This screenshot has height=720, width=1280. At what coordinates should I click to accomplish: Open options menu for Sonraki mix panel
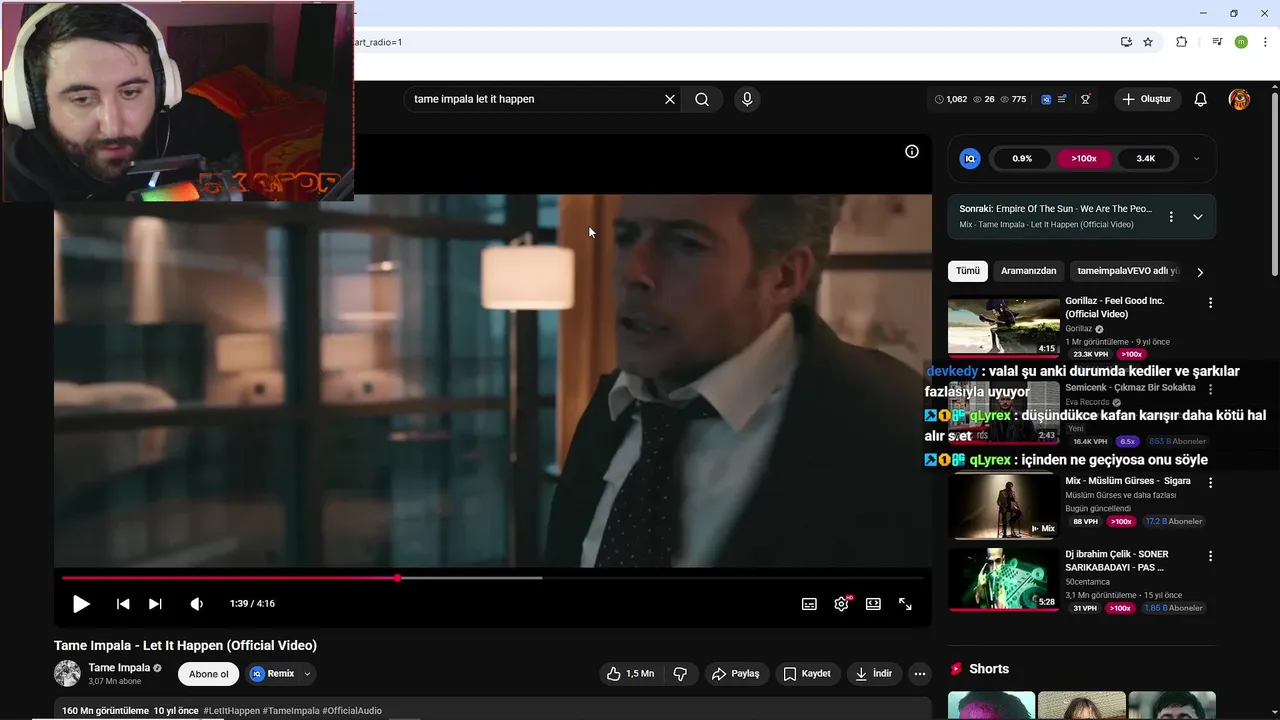[x=1171, y=217]
